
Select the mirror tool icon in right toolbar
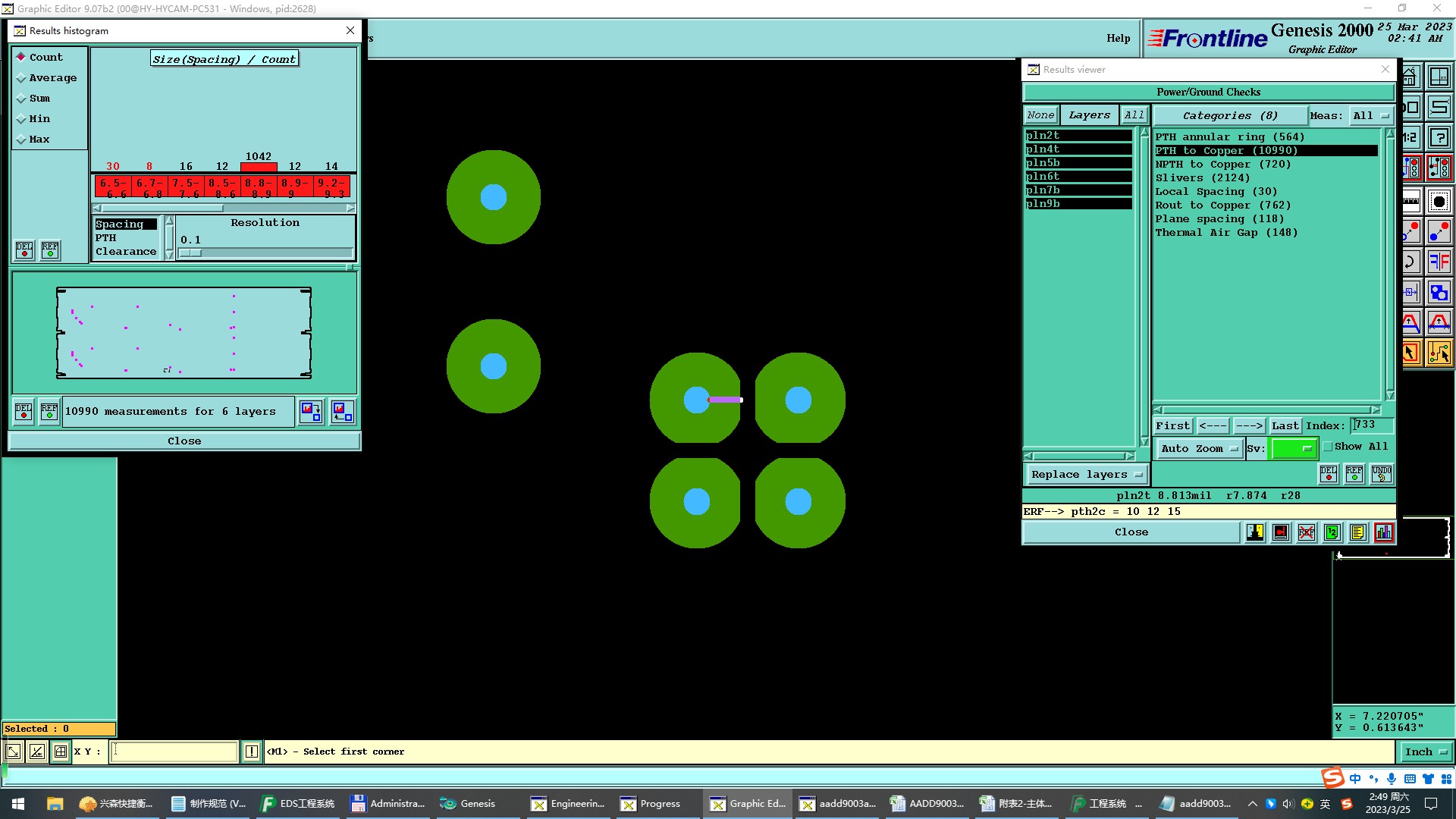click(x=1439, y=262)
